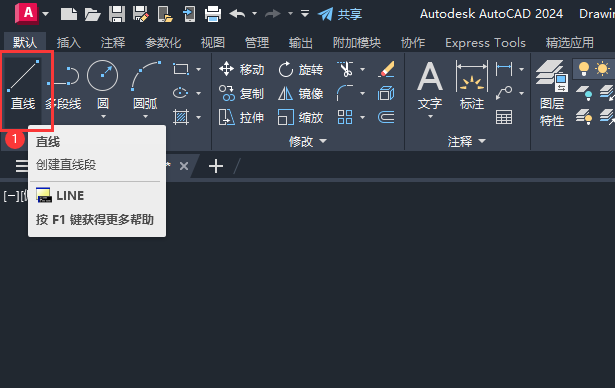Switch to the Parametric (参数化) tab
The height and width of the screenshot is (388, 615).
(x=163, y=42)
